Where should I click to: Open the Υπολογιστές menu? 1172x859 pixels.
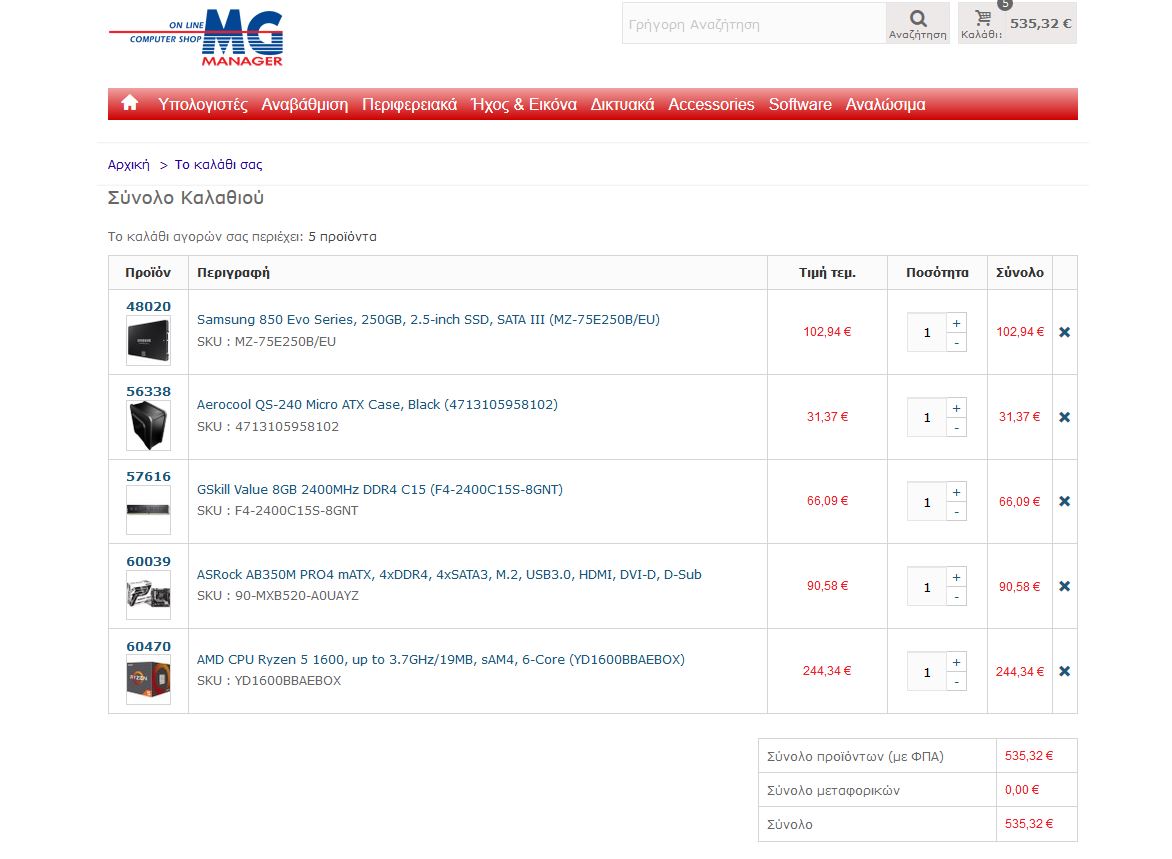(203, 105)
